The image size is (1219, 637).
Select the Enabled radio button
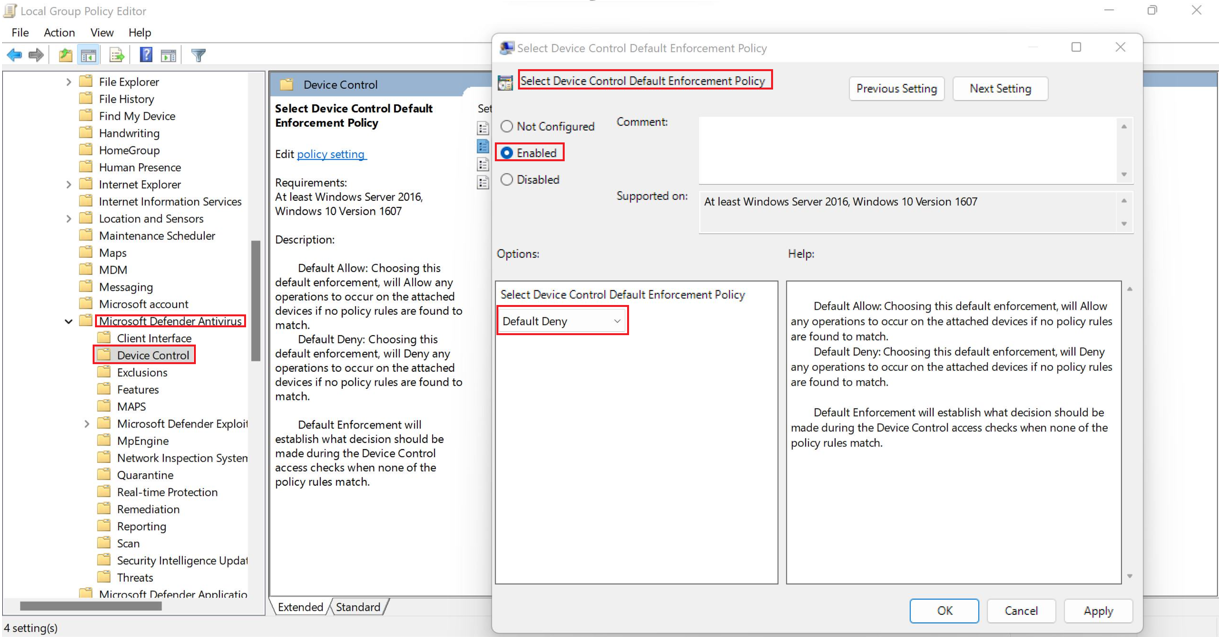(x=507, y=153)
